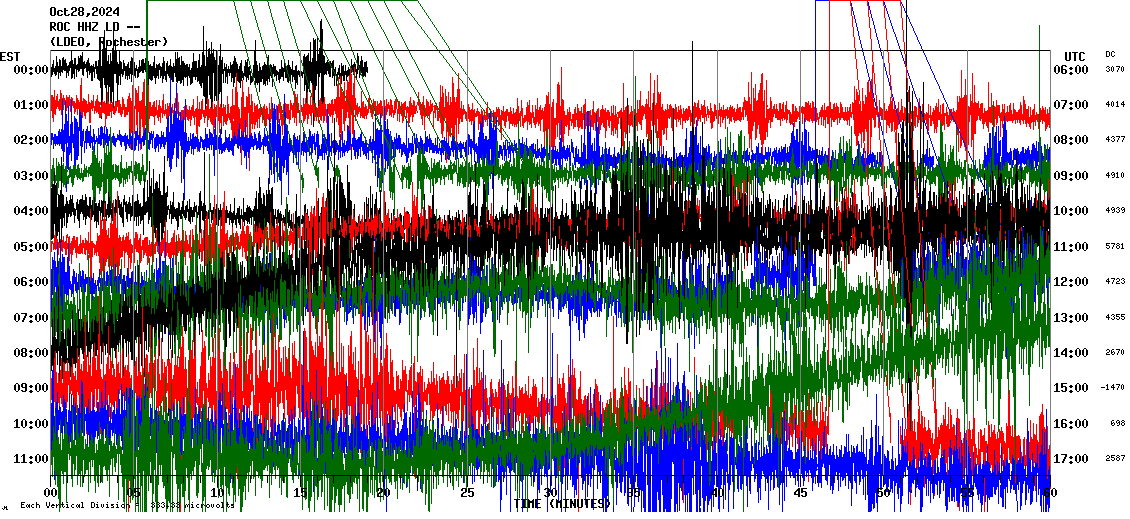1130x519 pixels.
Task: Click the (LDEO, Rochester) location text
Action: click(109, 42)
